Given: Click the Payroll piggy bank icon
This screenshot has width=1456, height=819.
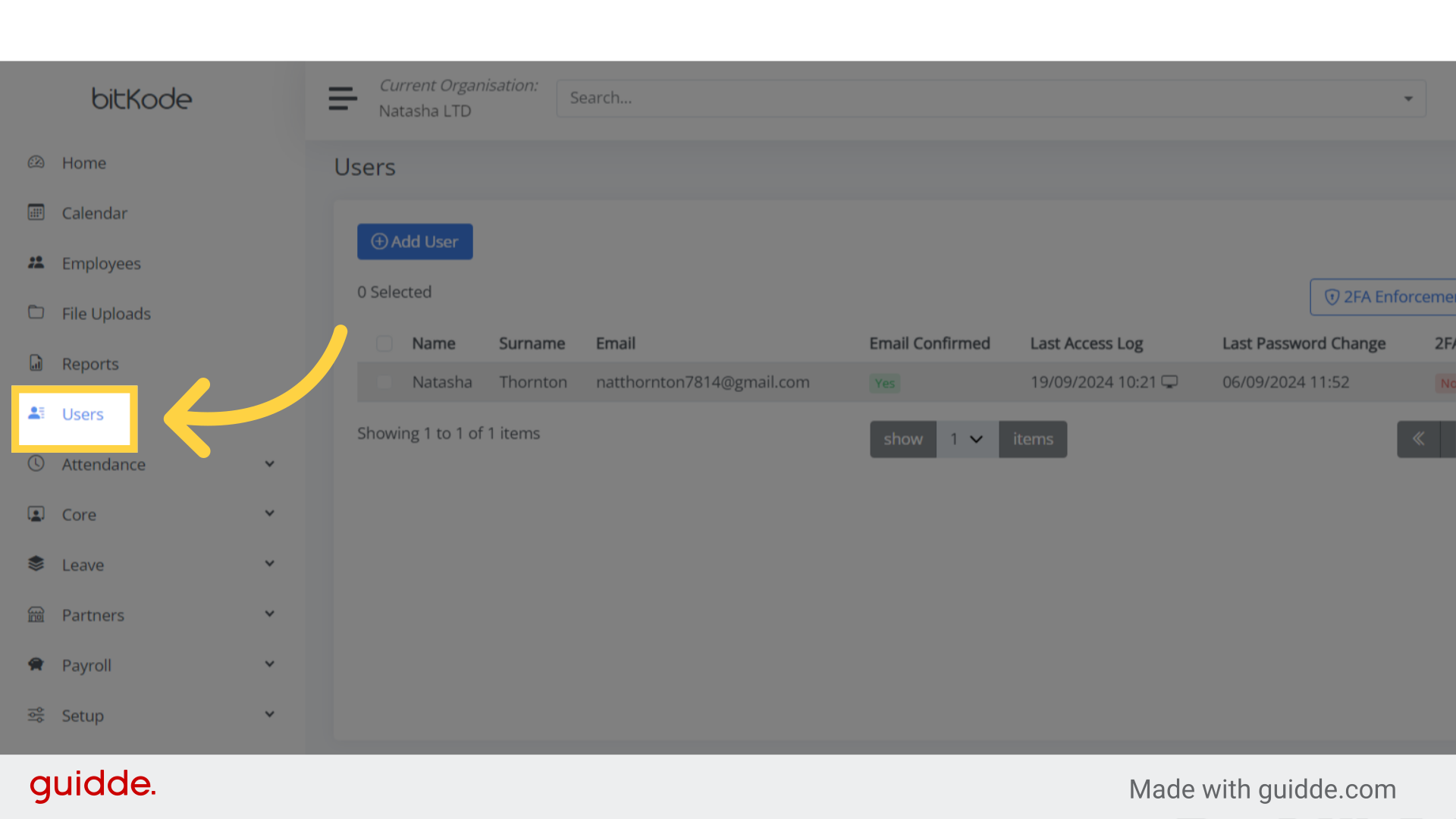Looking at the screenshot, I should click(36, 664).
